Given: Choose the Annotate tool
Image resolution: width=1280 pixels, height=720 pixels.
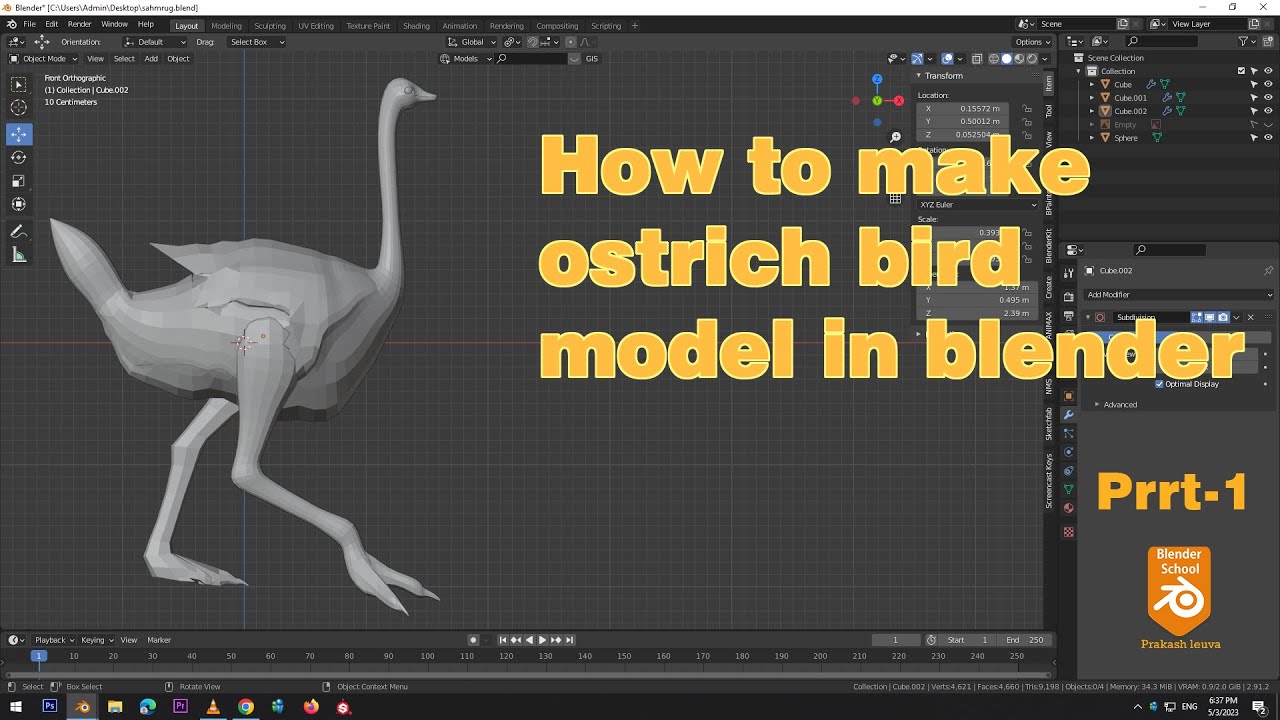Looking at the screenshot, I should click(x=19, y=231).
